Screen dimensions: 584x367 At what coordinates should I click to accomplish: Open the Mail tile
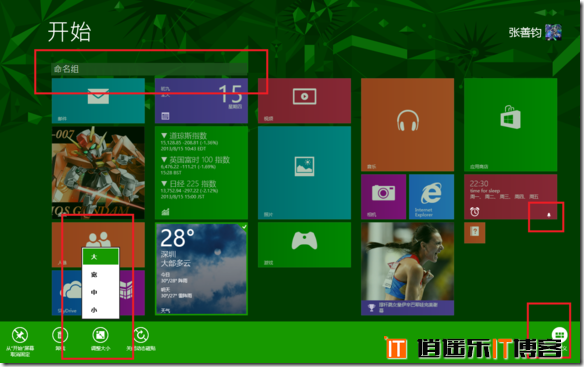pos(98,101)
